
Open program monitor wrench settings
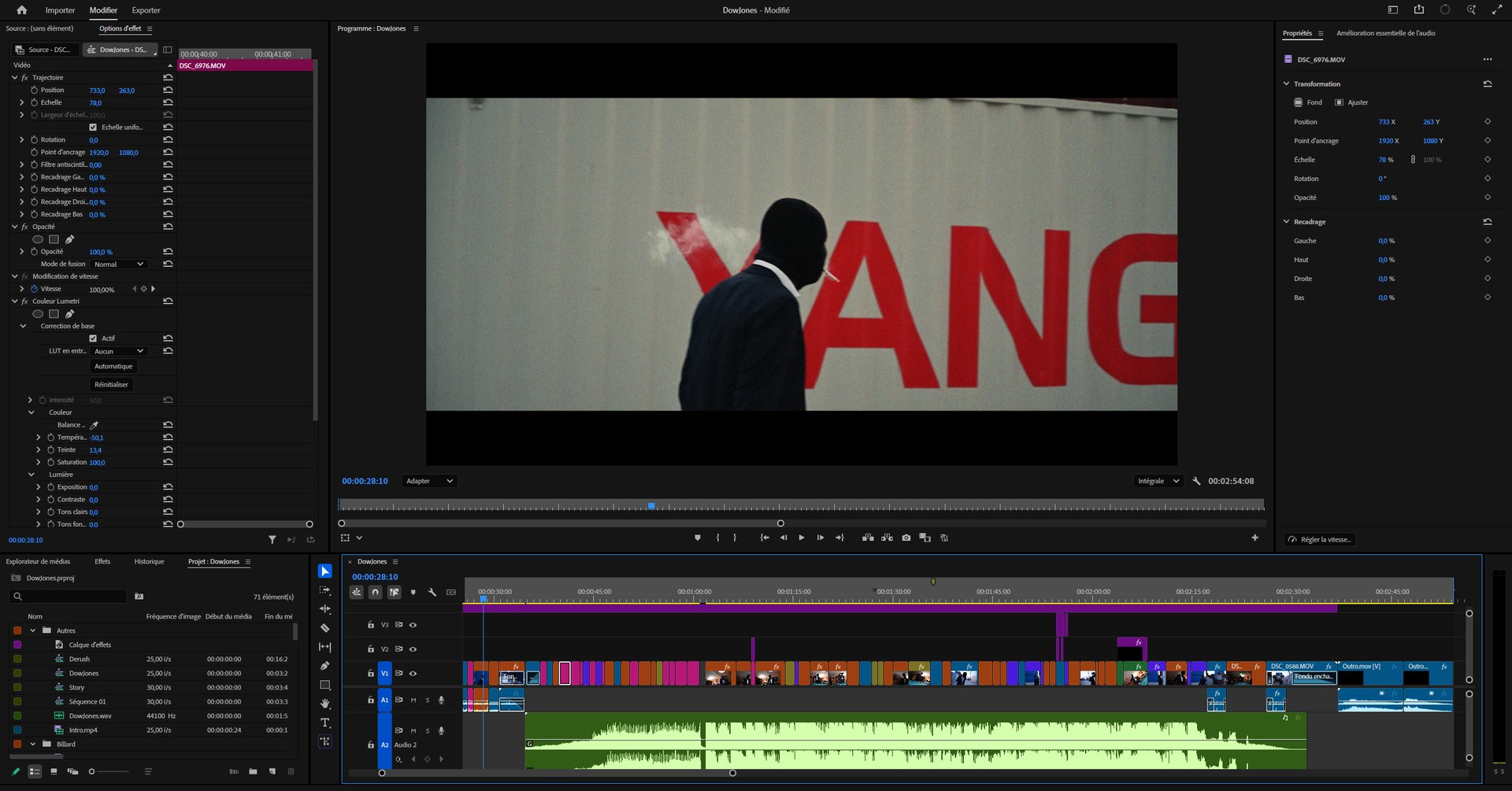1197,481
